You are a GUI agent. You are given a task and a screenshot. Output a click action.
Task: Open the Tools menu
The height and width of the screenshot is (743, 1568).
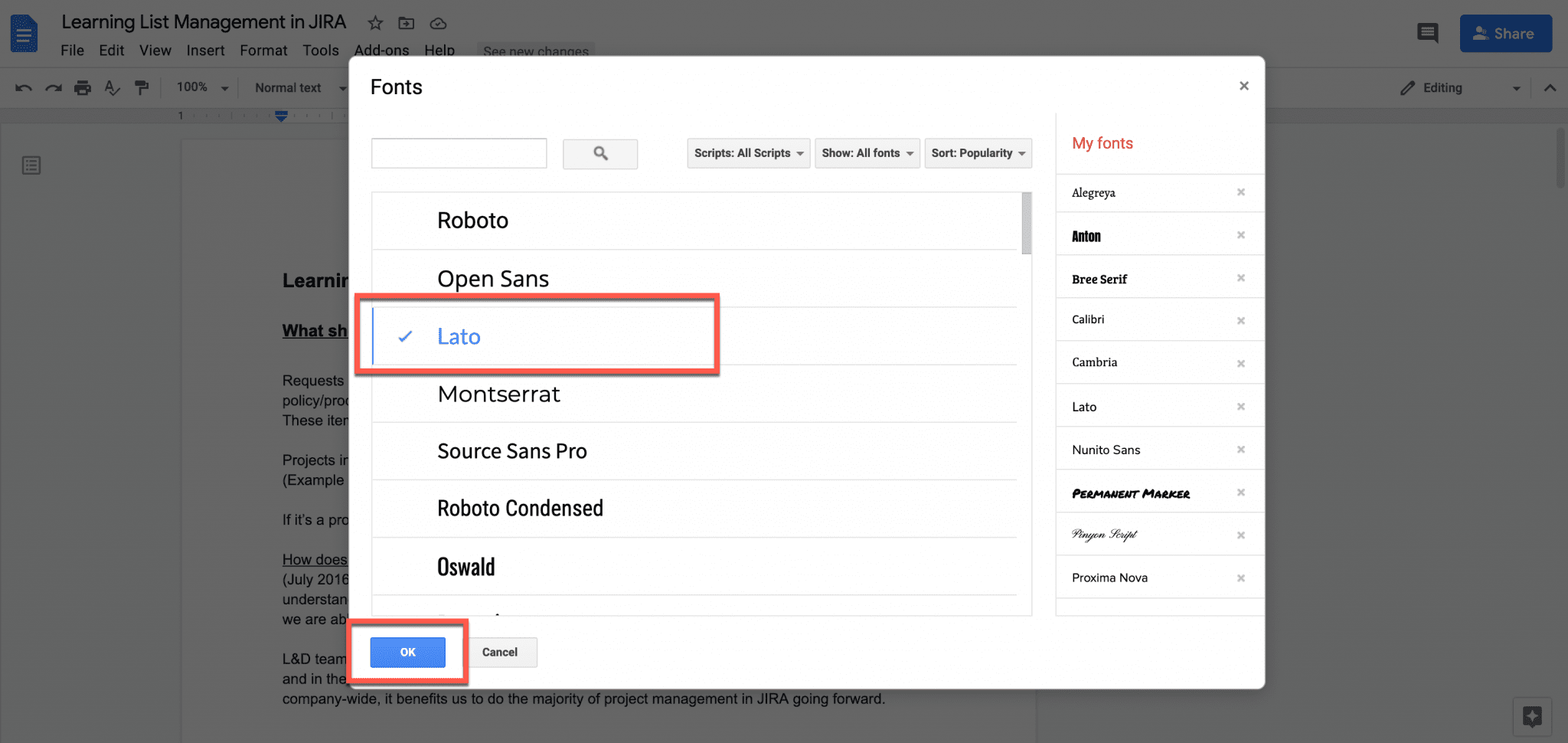321,50
